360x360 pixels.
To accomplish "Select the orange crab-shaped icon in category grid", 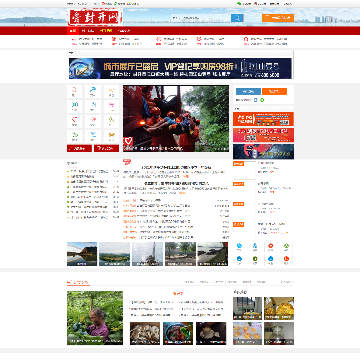I will (x=111, y=136).
